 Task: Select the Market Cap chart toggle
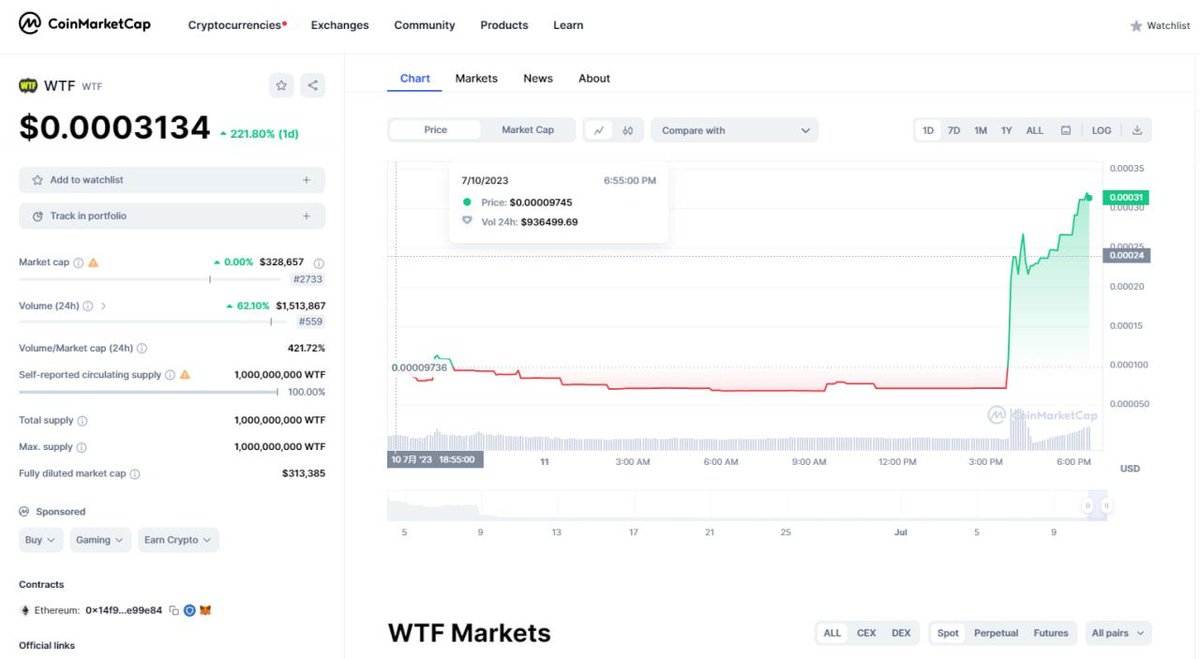pyautogui.click(x=528, y=130)
